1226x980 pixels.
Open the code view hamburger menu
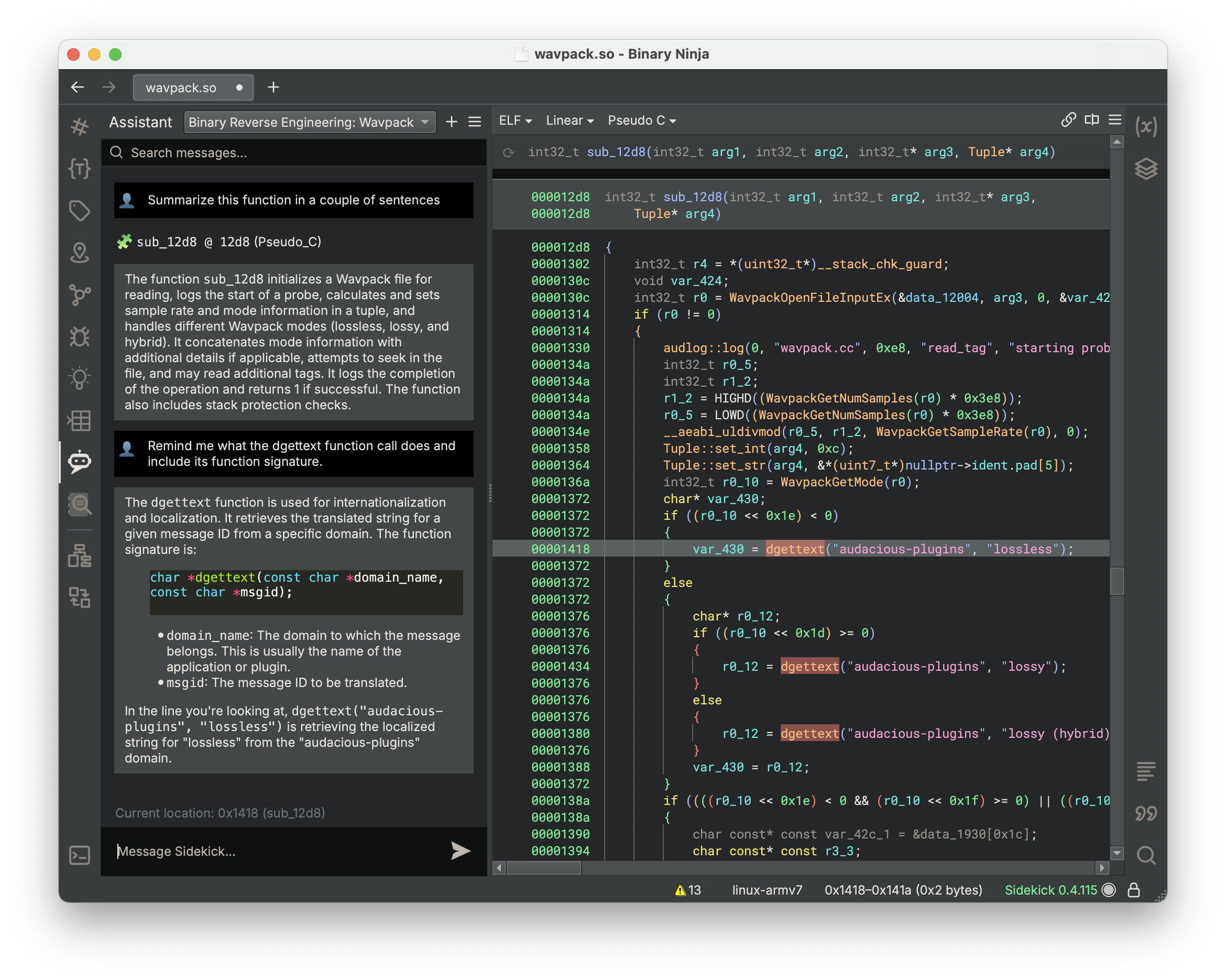(1115, 120)
